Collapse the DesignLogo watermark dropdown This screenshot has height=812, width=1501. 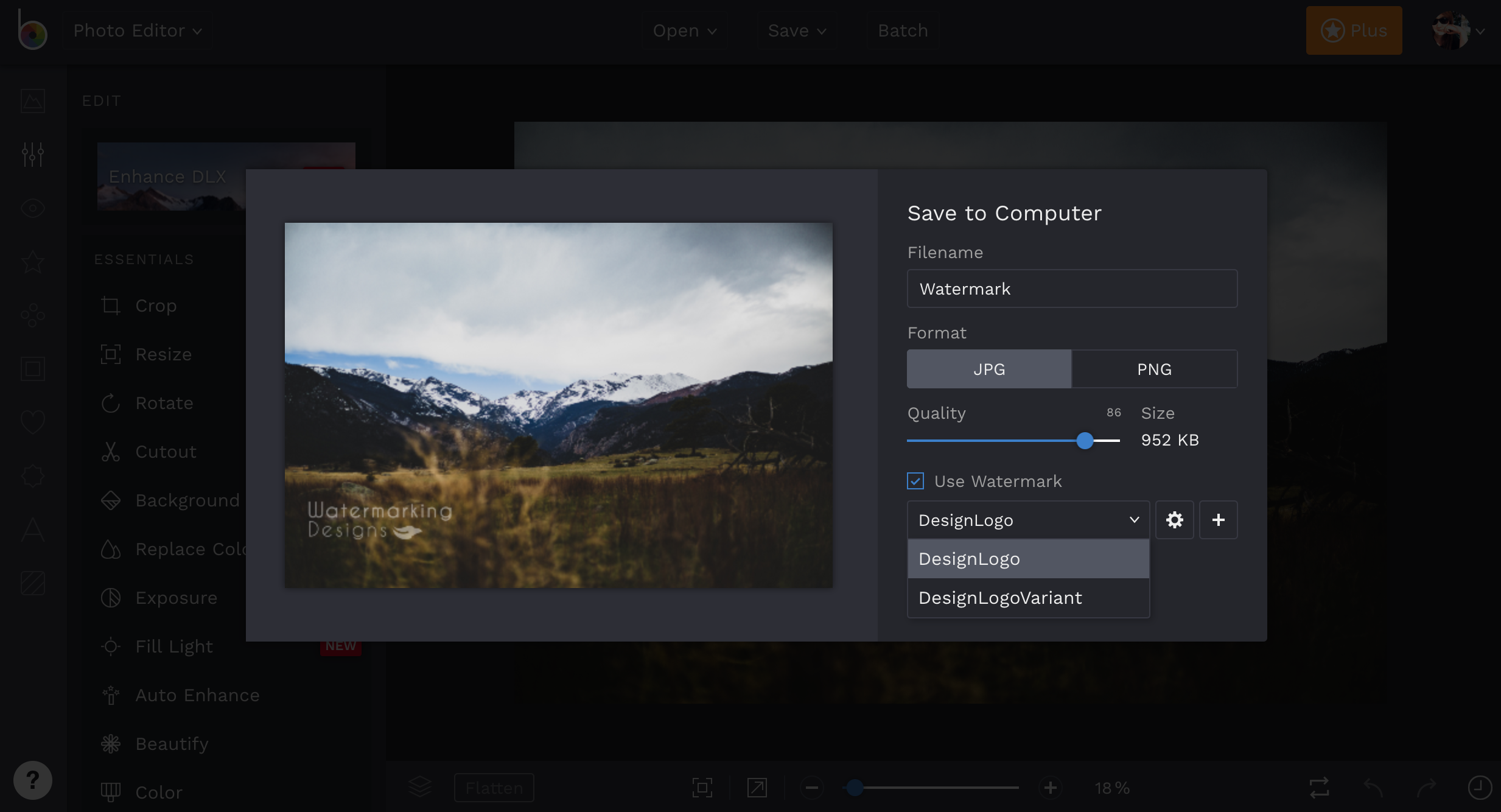pyautogui.click(x=1028, y=520)
